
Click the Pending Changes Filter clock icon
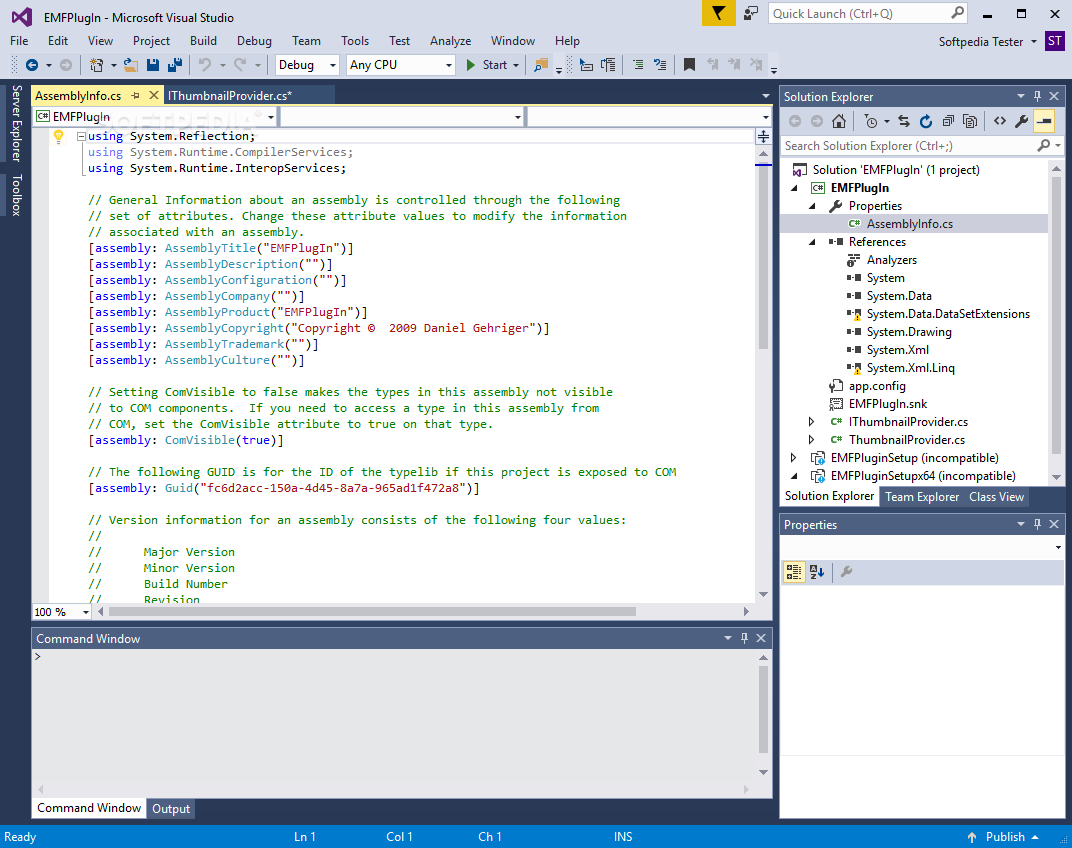pyautogui.click(x=871, y=121)
